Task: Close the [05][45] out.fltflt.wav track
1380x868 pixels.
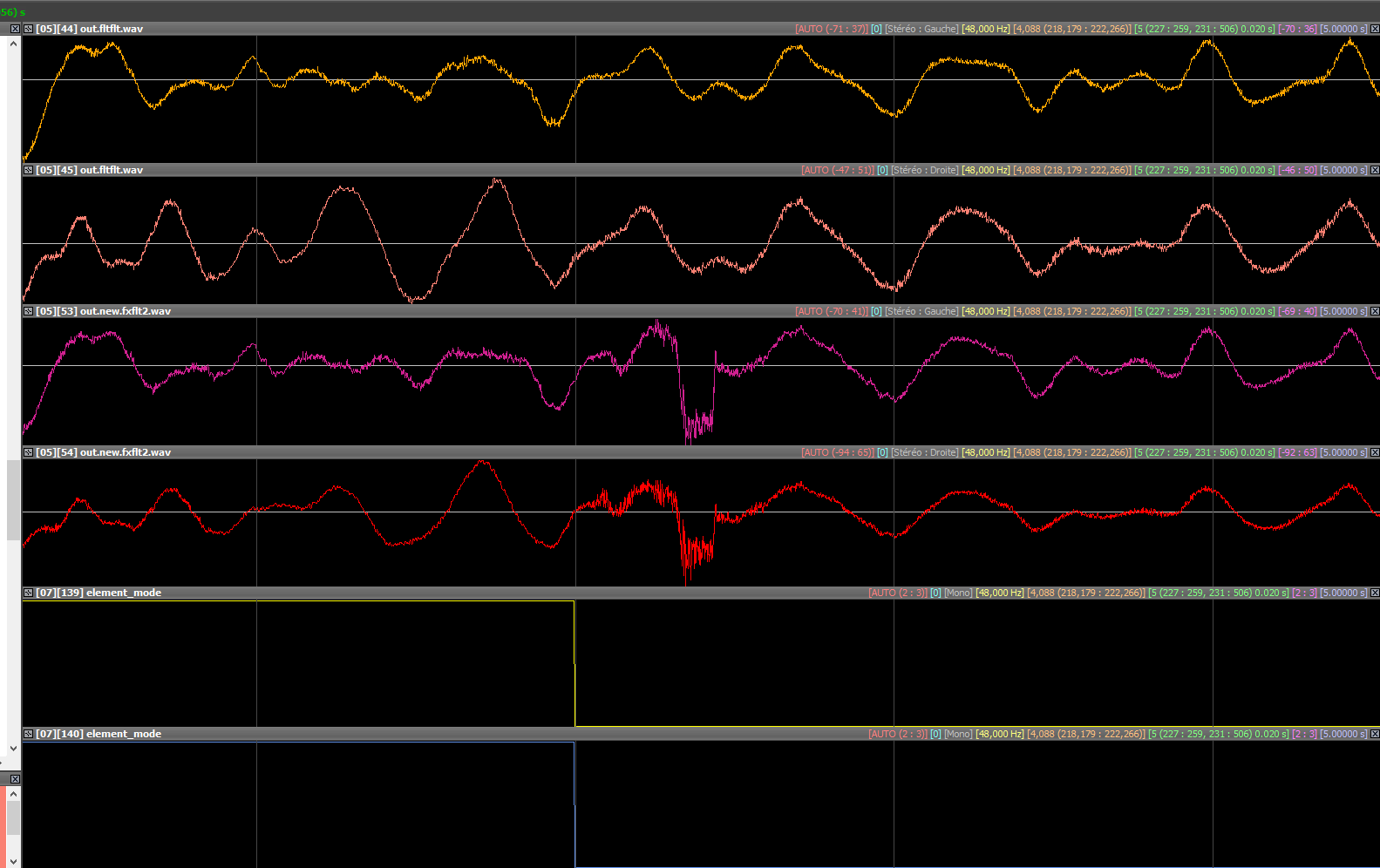Action: pyautogui.click(x=1375, y=170)
